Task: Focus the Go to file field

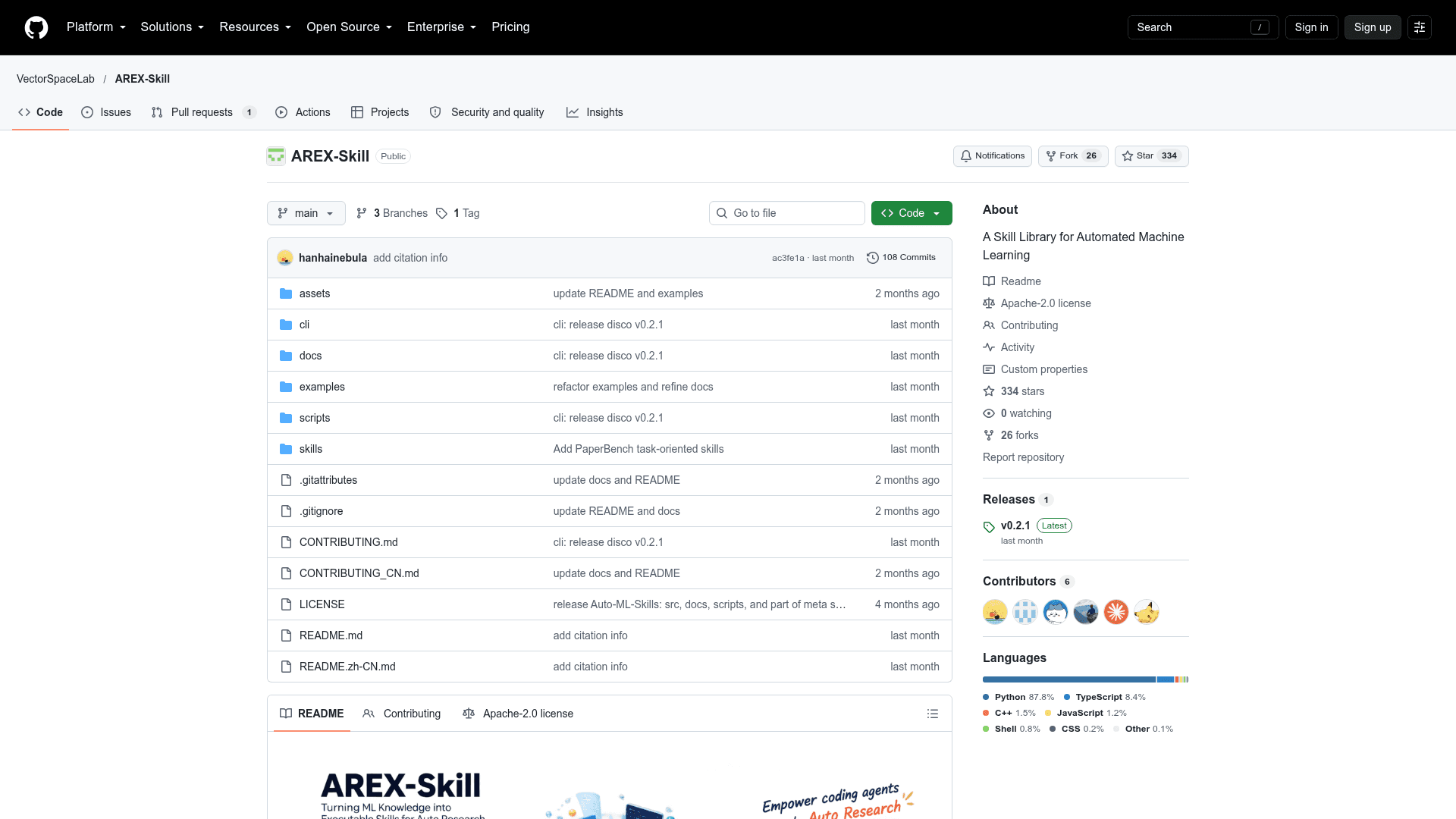Action: (787, 213)
